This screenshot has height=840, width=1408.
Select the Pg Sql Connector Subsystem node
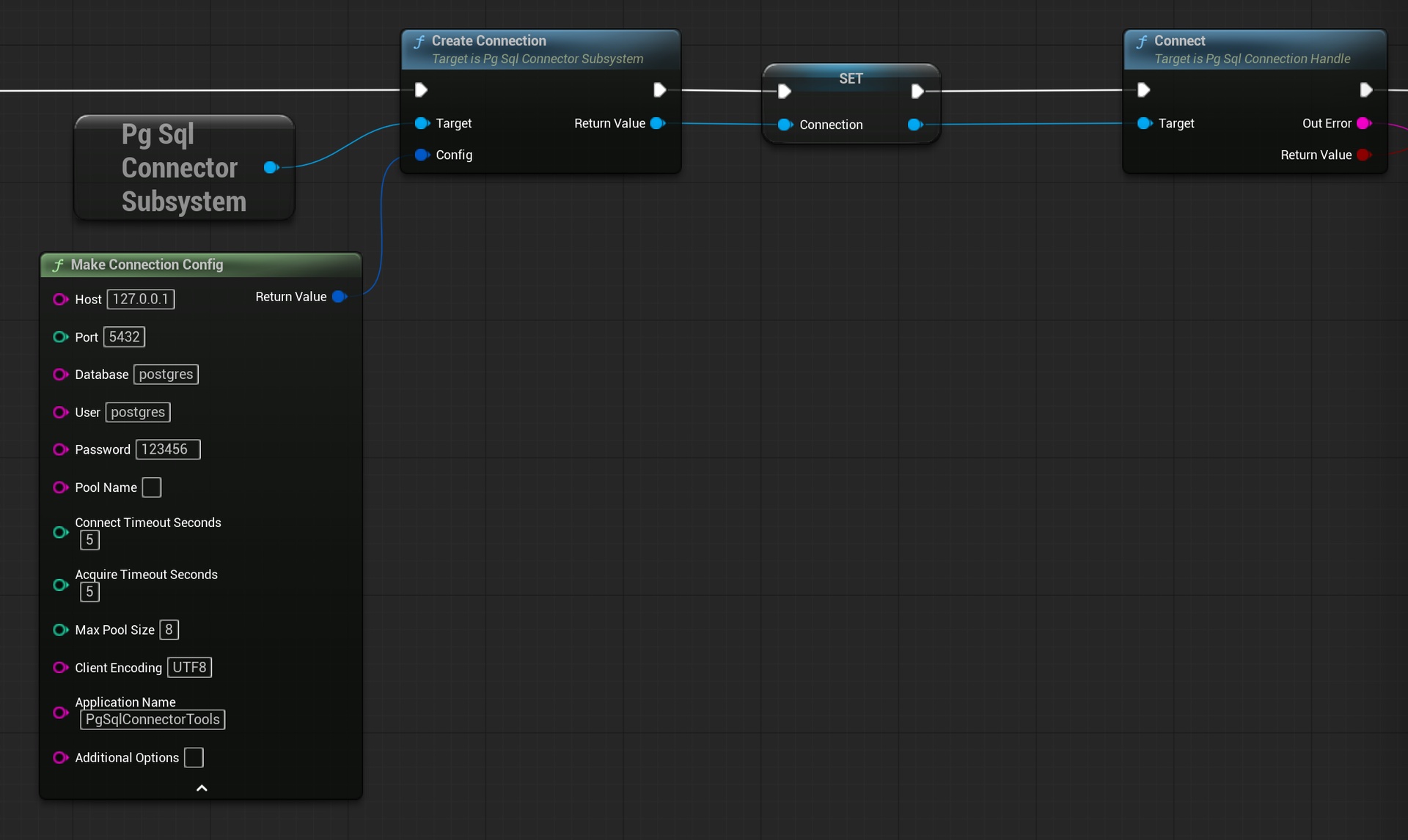pyautogui.click(x=183, y=168)
